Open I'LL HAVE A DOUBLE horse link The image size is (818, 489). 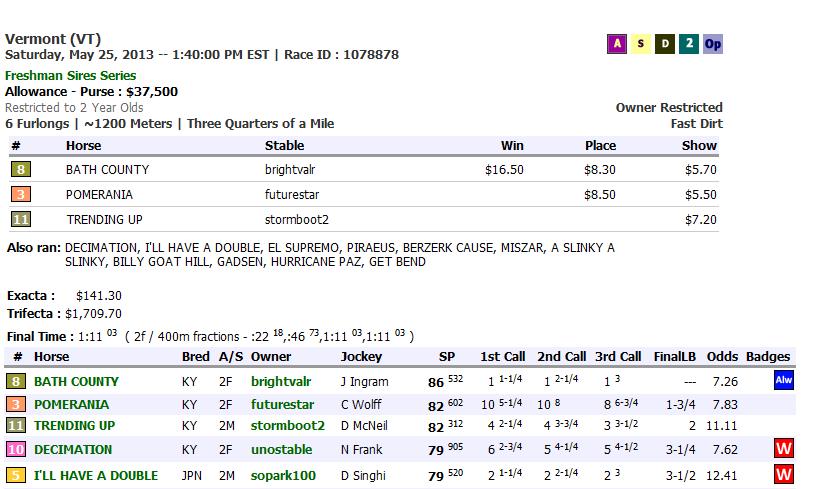point(96,475)
